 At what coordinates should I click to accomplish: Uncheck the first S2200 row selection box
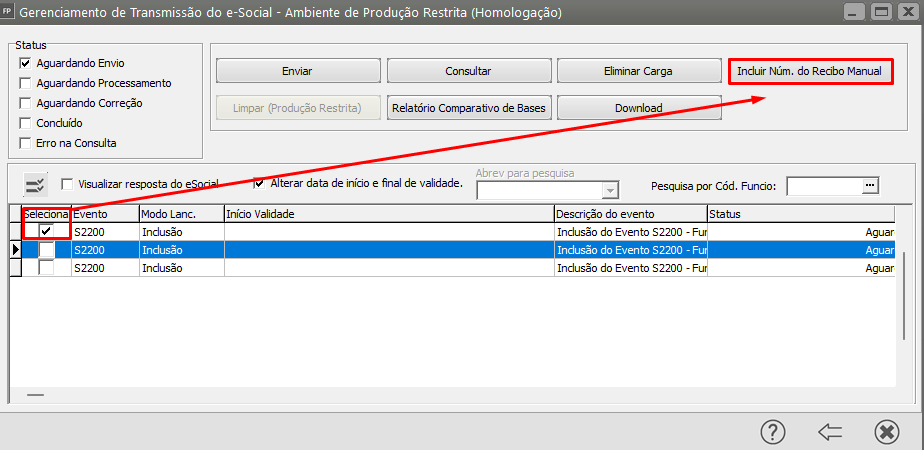click(x=47, y=231)
